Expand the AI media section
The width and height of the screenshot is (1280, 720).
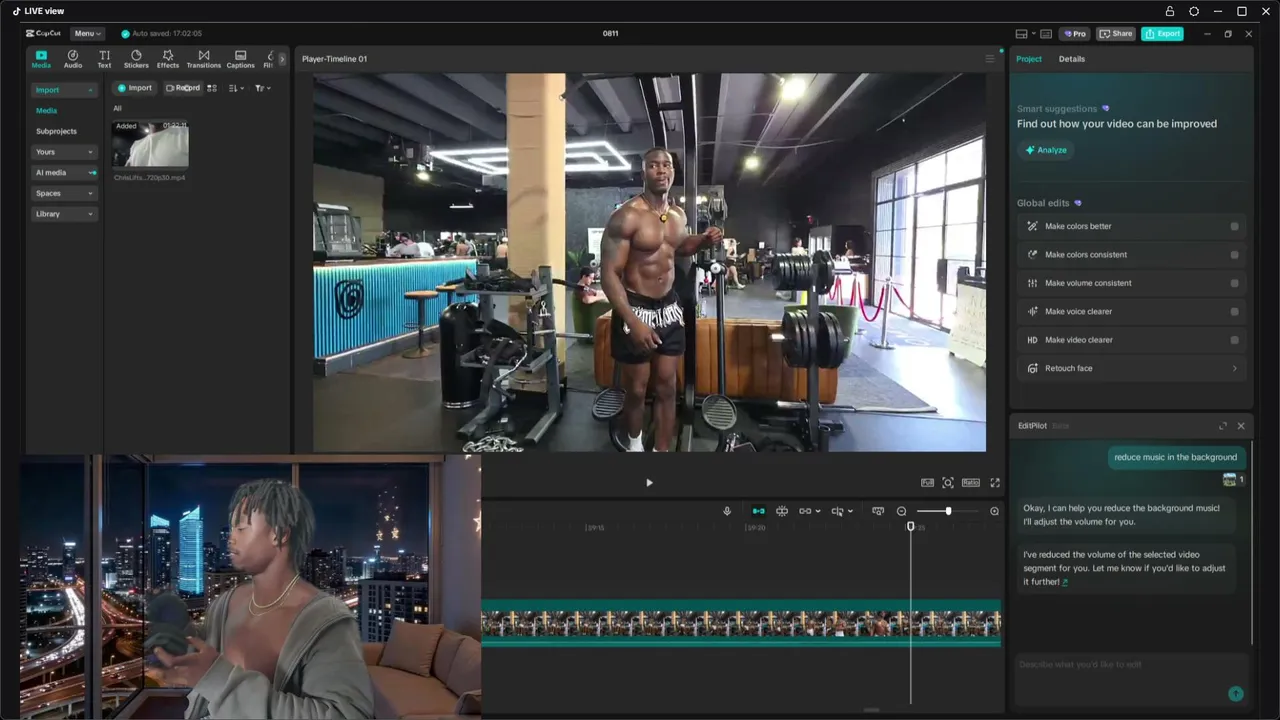tap(64, 173)
